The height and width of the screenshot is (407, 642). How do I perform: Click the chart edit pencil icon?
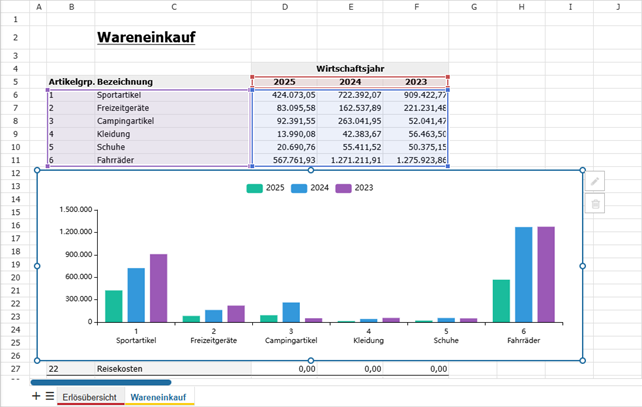(595, 181)
